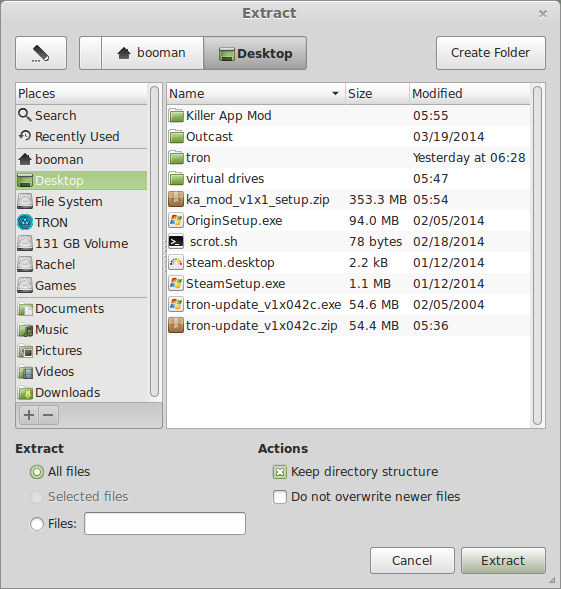Click the scrot.sh terminal script icon
561x589 pixels.
click(176, 242)
